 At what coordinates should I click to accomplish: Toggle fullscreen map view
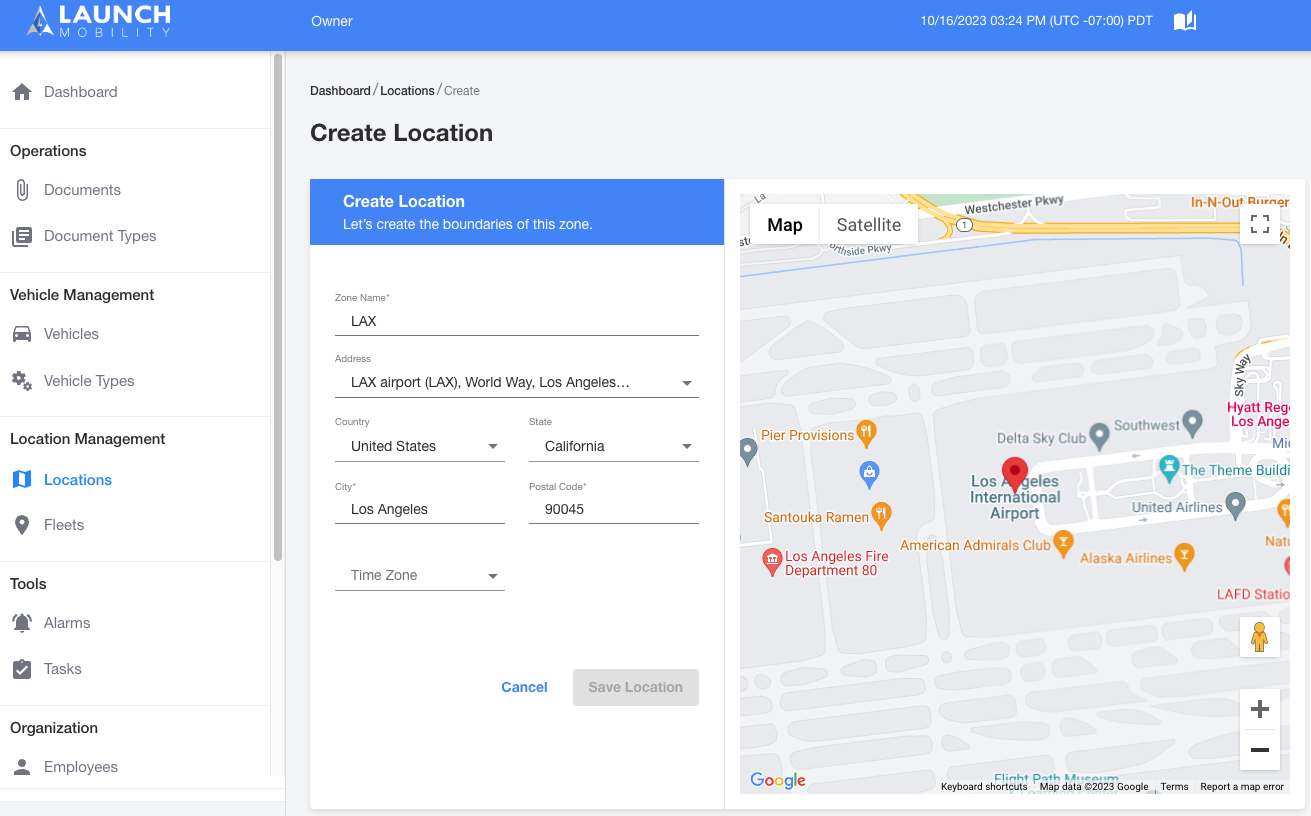[x=1260, y=224]
